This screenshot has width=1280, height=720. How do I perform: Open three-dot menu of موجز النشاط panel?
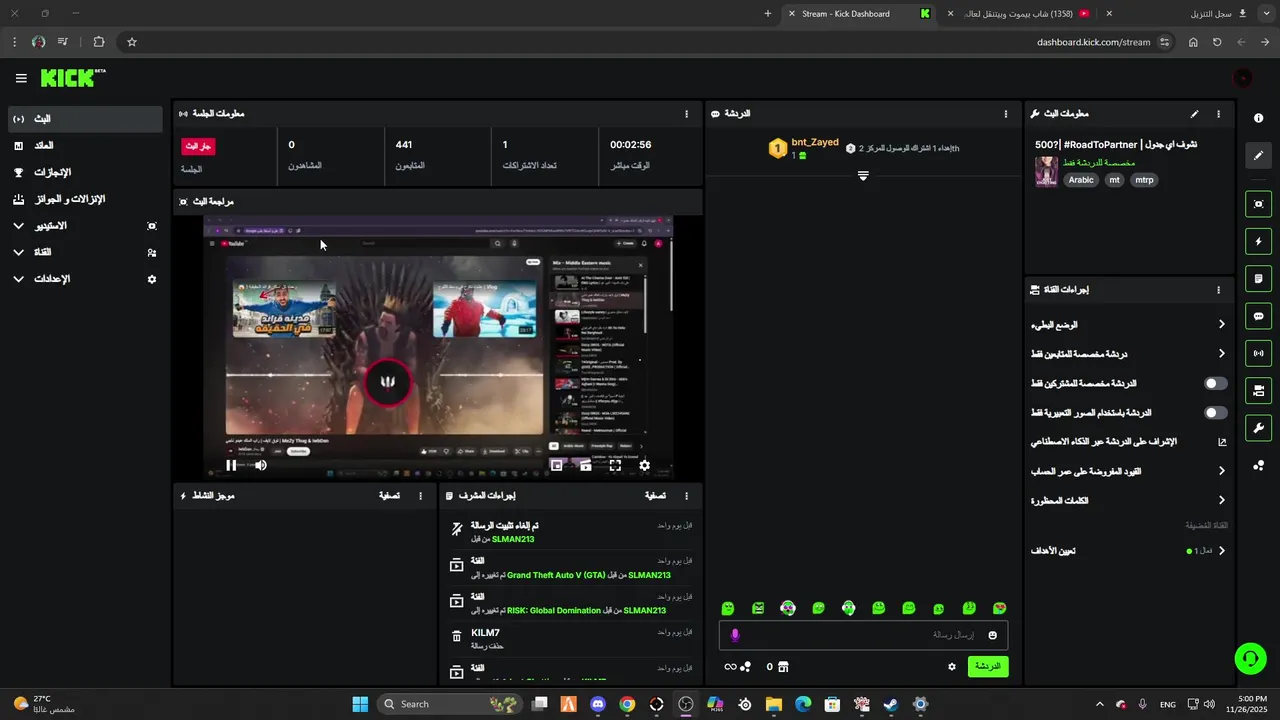click(x=420, y=496)
